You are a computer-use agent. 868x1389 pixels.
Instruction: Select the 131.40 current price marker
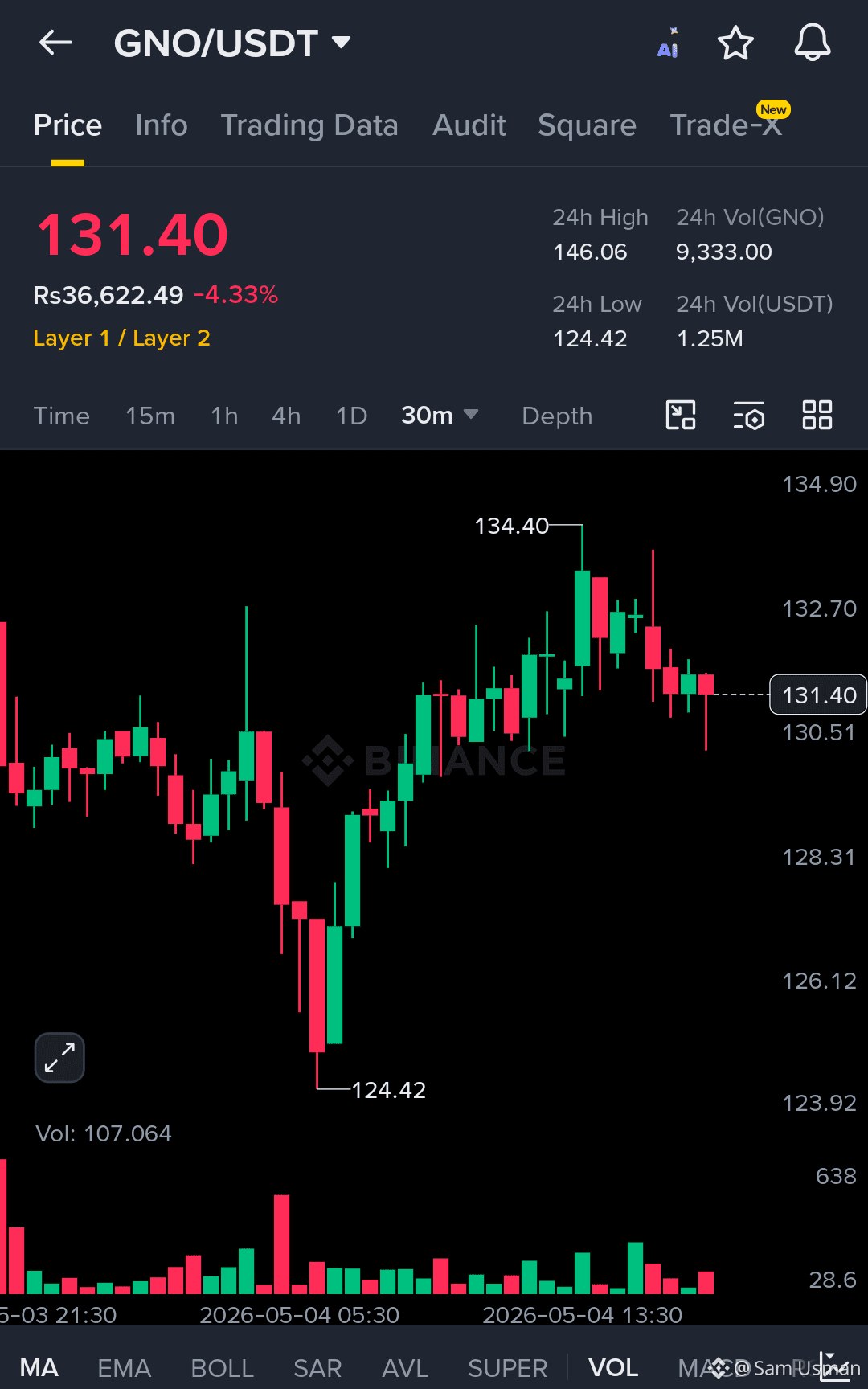[x=818, y=694]
